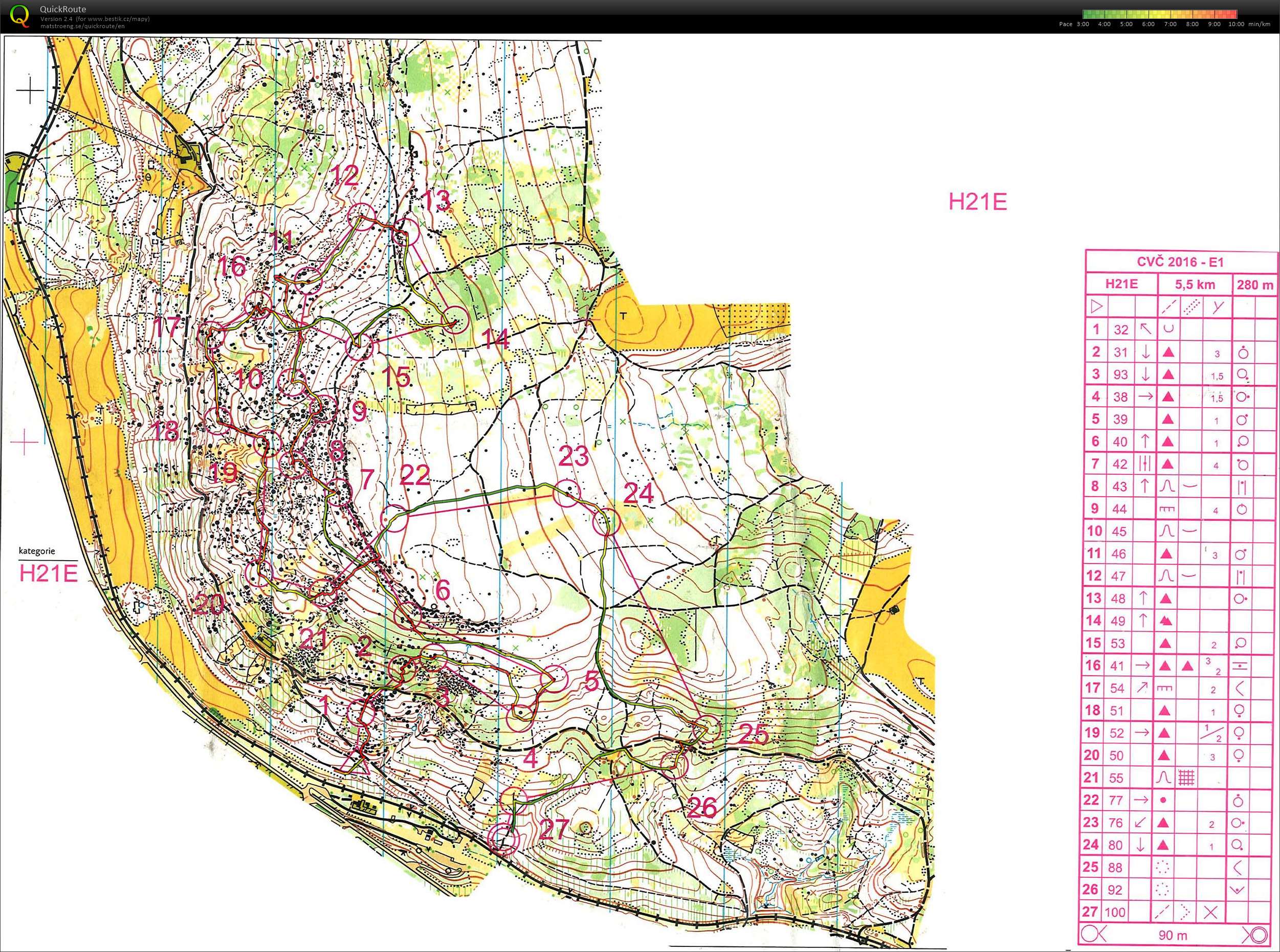
Task: Click control code 93 in the table
Action: coord(1120,374)
